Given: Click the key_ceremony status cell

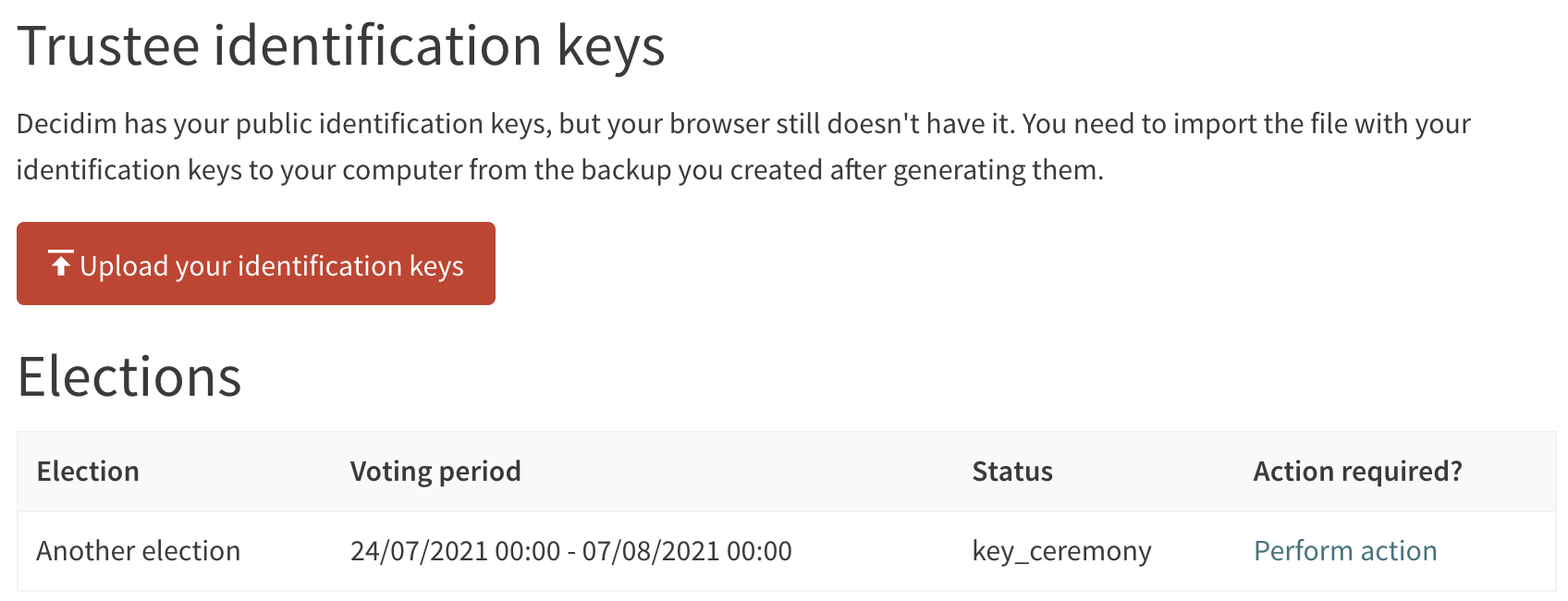Looking at the screenshot, I should [x=1062, y=551].
